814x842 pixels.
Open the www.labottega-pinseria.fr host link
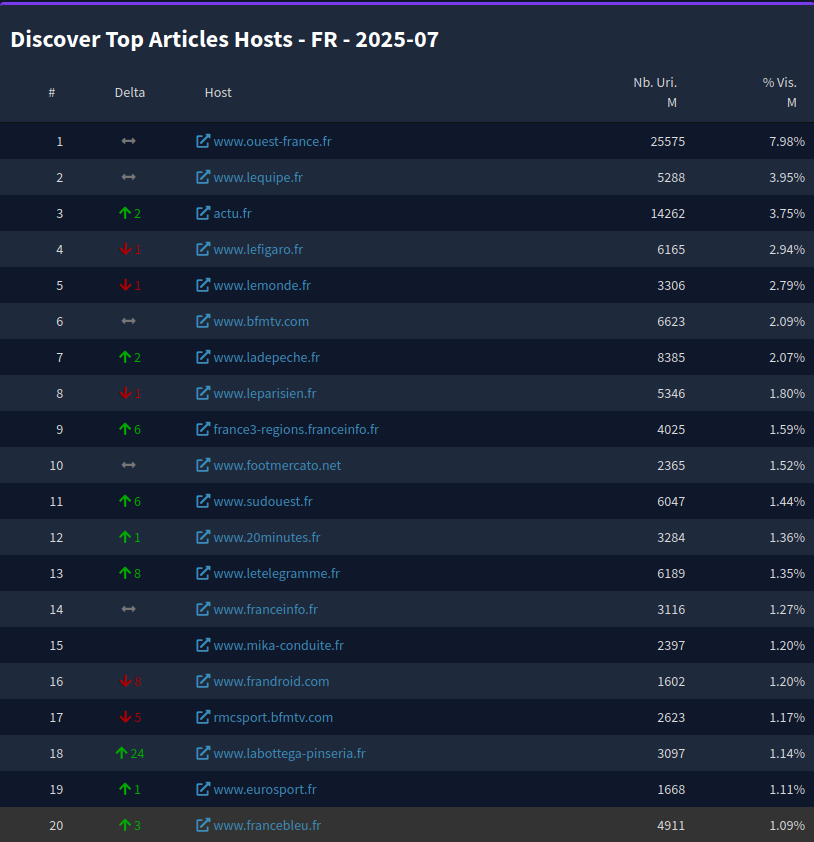pos(289,753)
